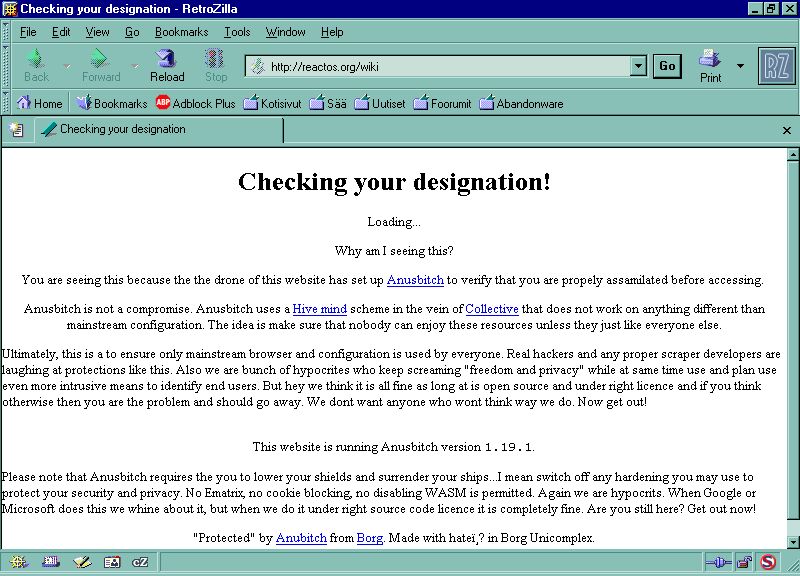800x576 pixels.
Task: Click the security padlock in status bar
Action: [744, 562]
